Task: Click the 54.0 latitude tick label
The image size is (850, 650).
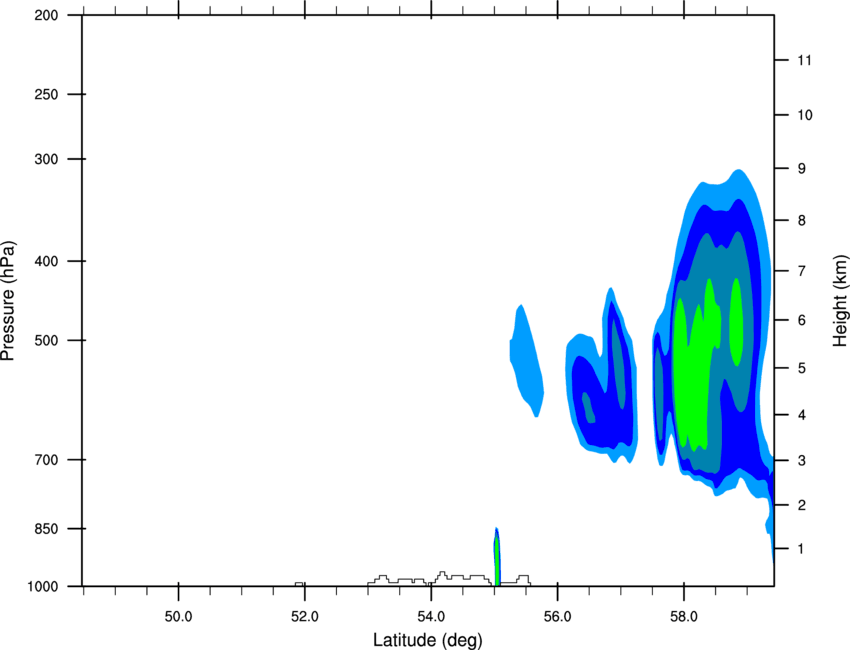Action: tap(431, 616)
